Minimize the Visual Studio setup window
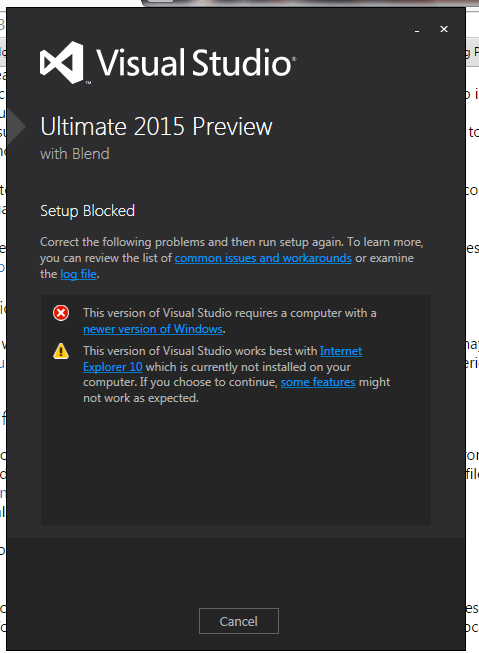The width and height of the screenshot is (479, 653). click(417, 30)
